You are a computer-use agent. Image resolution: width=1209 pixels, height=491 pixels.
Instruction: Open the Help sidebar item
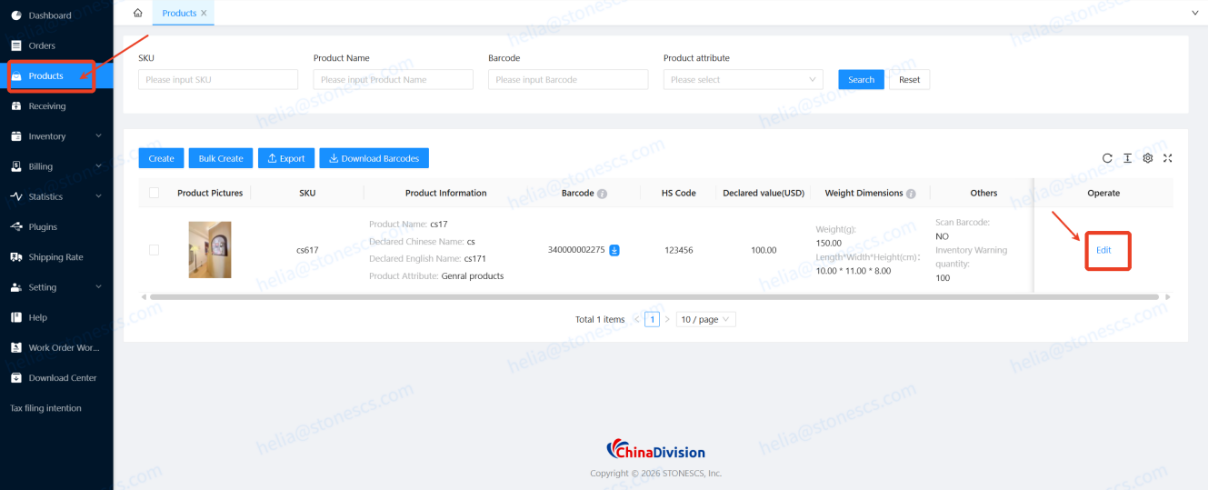tap(56, 317)
